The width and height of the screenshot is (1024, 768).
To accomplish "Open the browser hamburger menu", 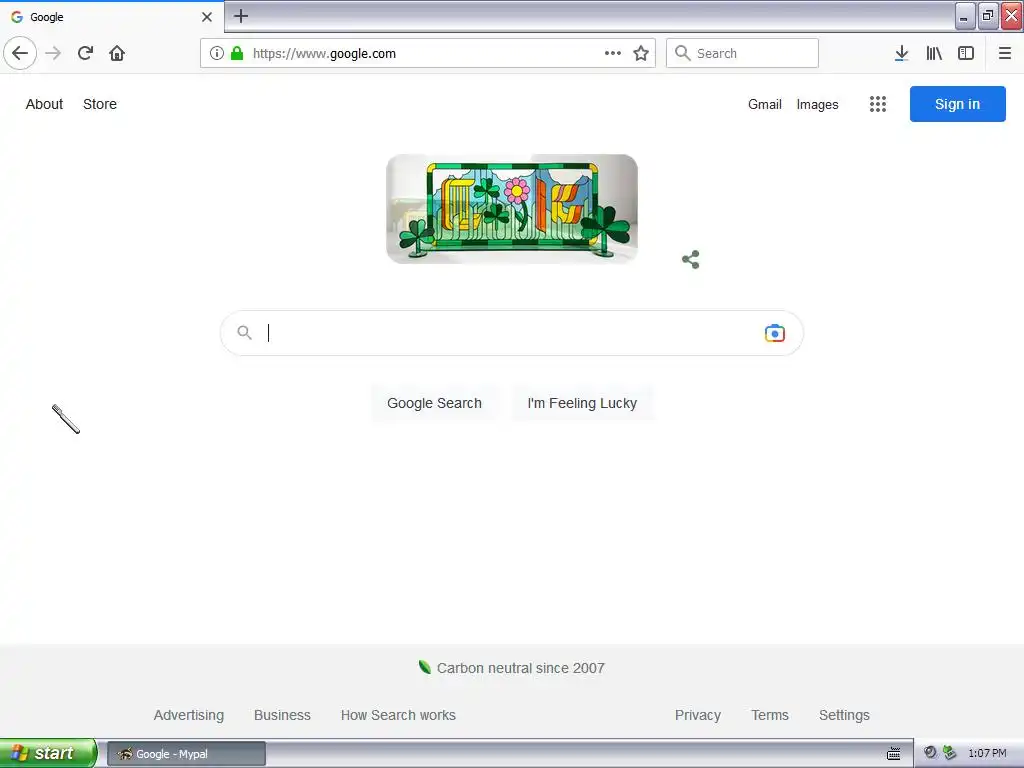I will pyautogui.click(x=1005, y=54).
